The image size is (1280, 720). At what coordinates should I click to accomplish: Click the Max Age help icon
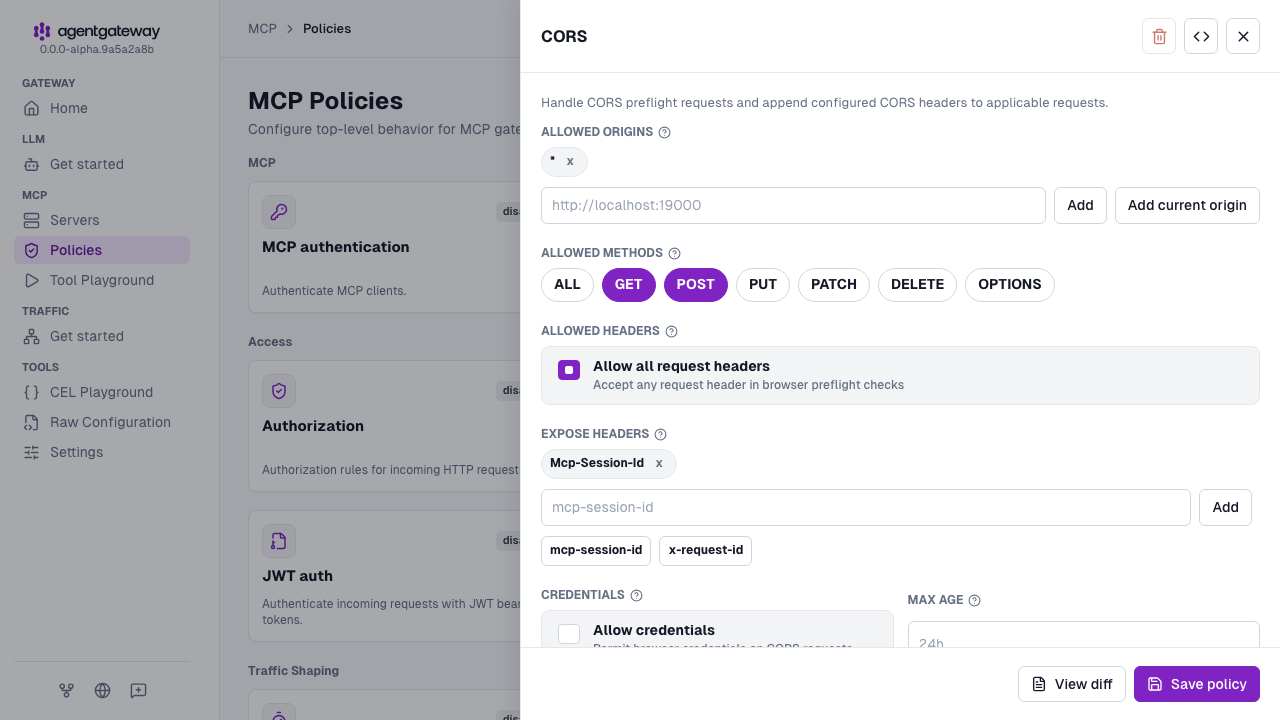coord(975,600)
